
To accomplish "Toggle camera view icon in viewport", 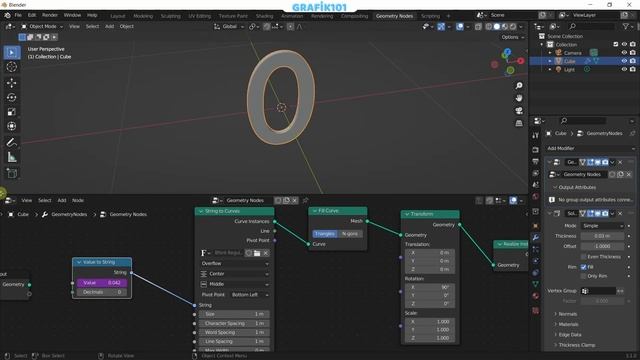I will pos(519,111).
